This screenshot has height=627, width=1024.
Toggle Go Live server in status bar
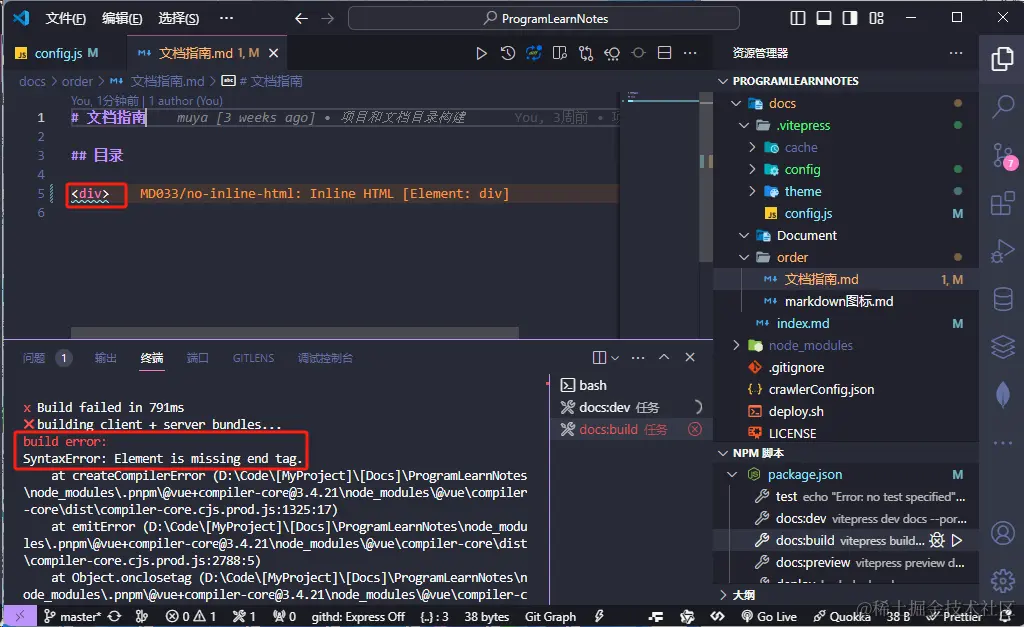point(769,617)
